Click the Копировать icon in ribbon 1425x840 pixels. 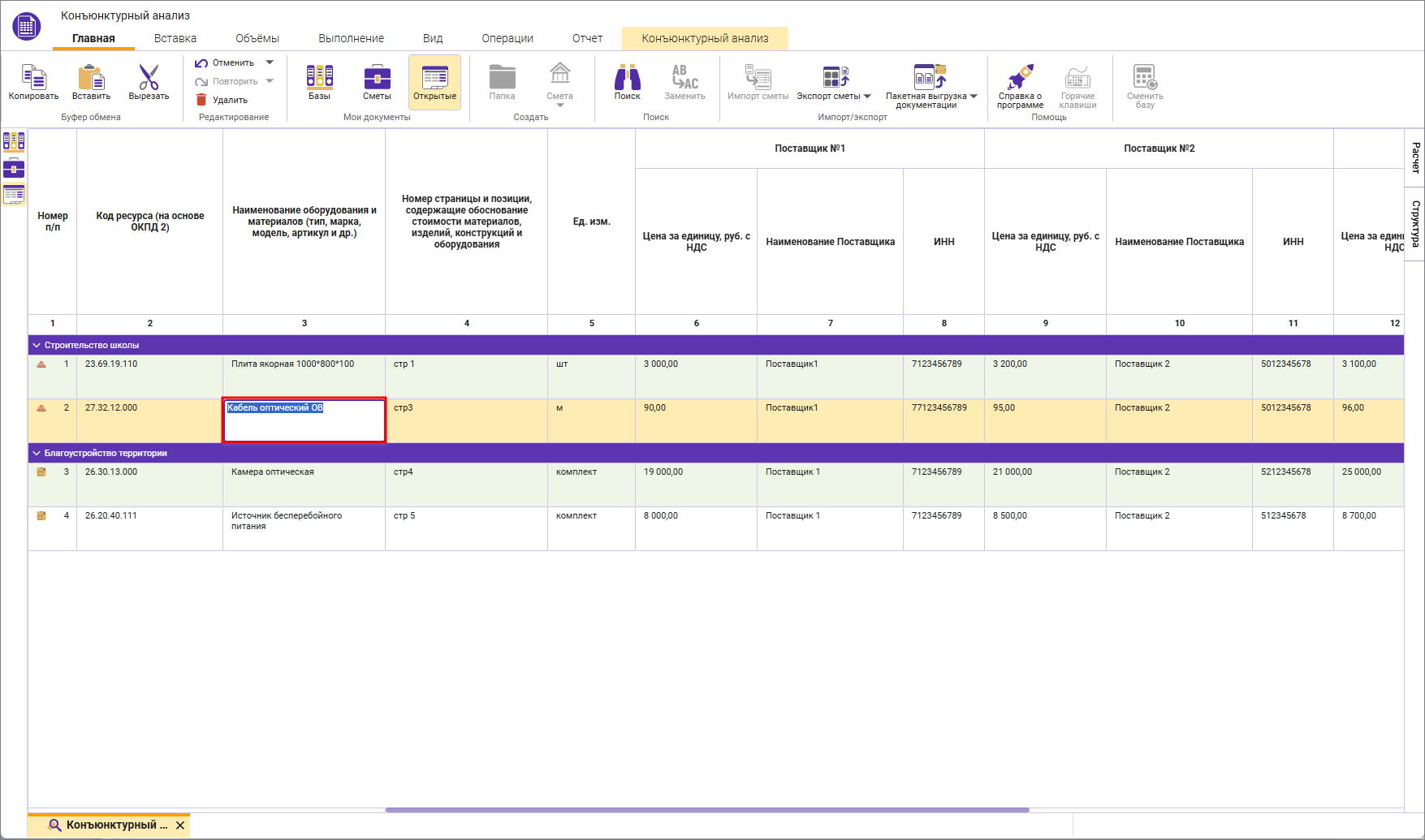click(33, 77)
